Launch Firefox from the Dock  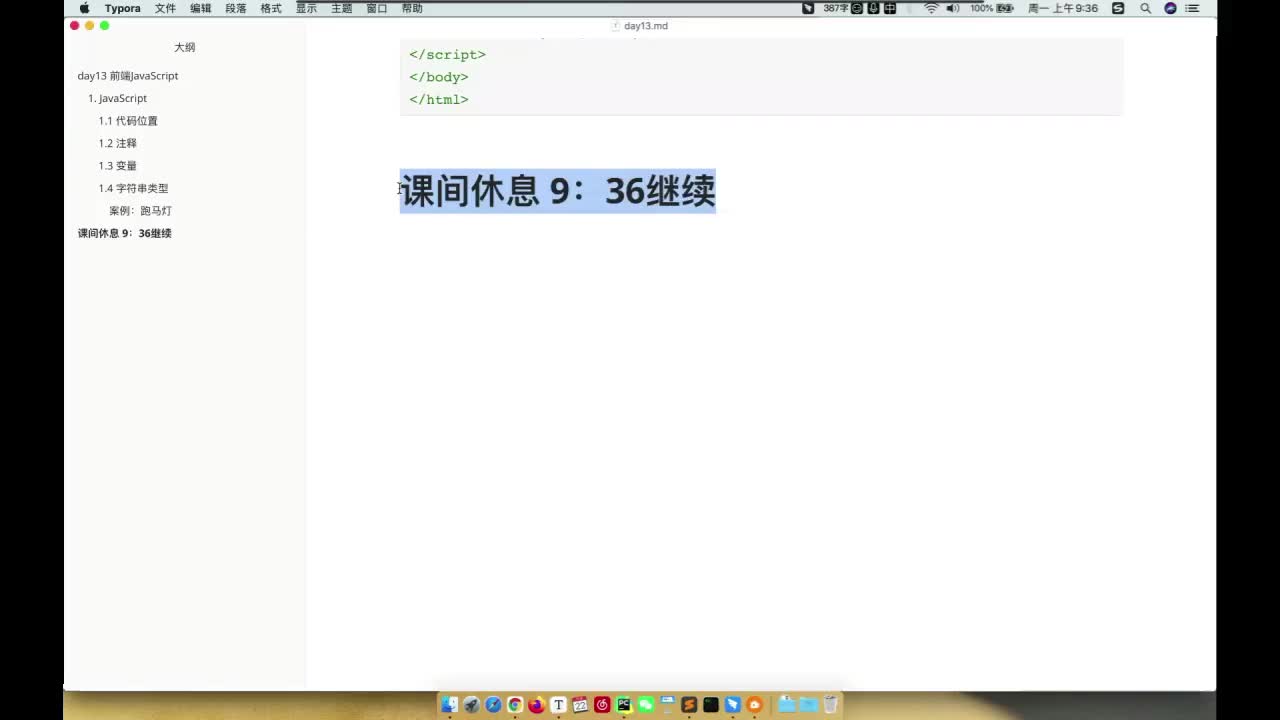pos(537,705)
